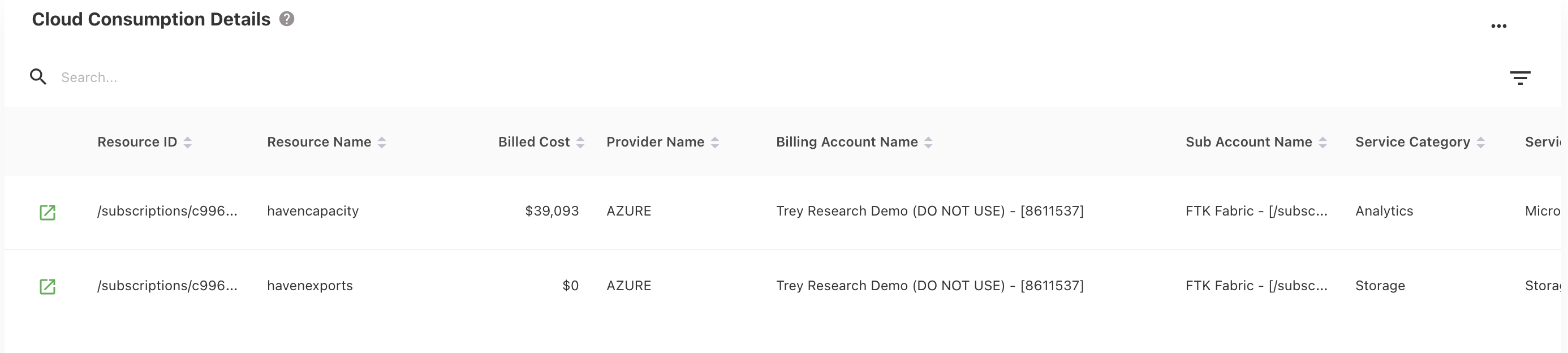This screenshot has height=353, width=1568.
Task: Sort by Service Category header
Action: click(x=1480, y=143)
